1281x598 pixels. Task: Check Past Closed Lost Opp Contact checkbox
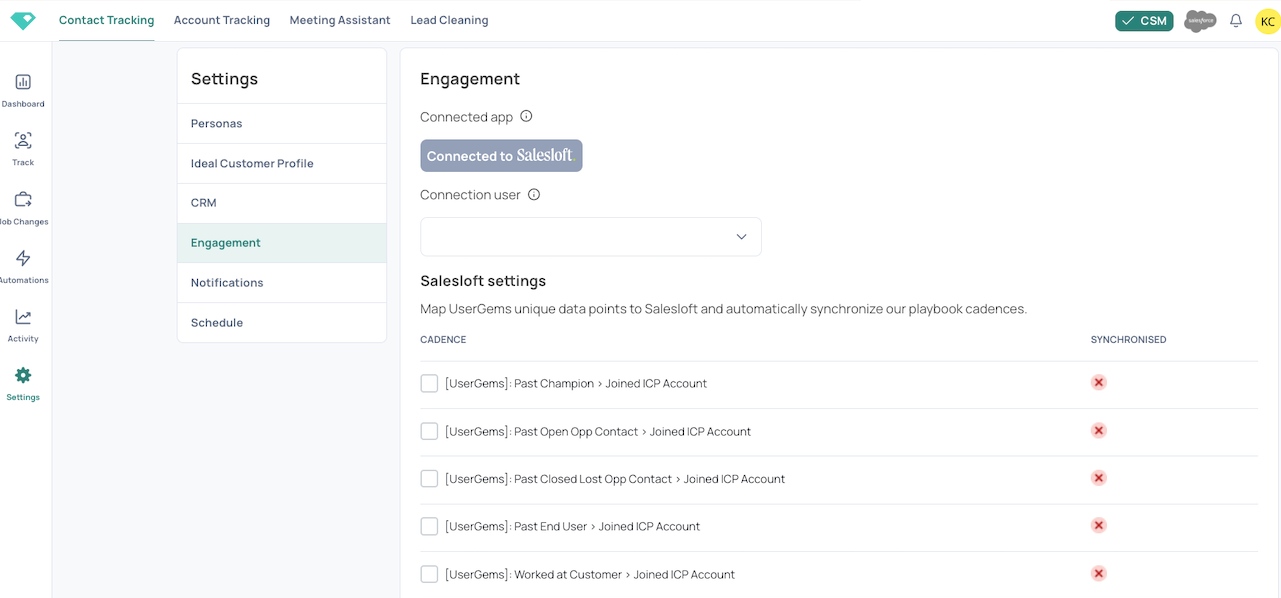tap(429, 479)
